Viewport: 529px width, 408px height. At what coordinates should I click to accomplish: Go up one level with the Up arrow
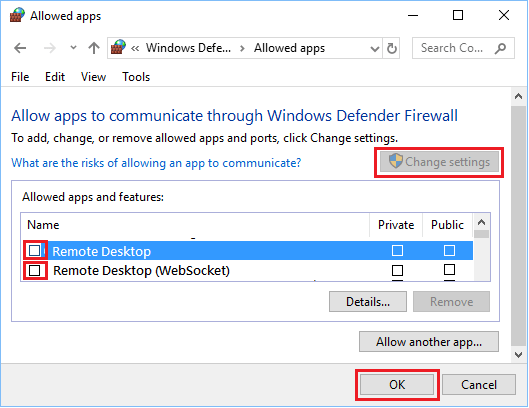[94, 48]
